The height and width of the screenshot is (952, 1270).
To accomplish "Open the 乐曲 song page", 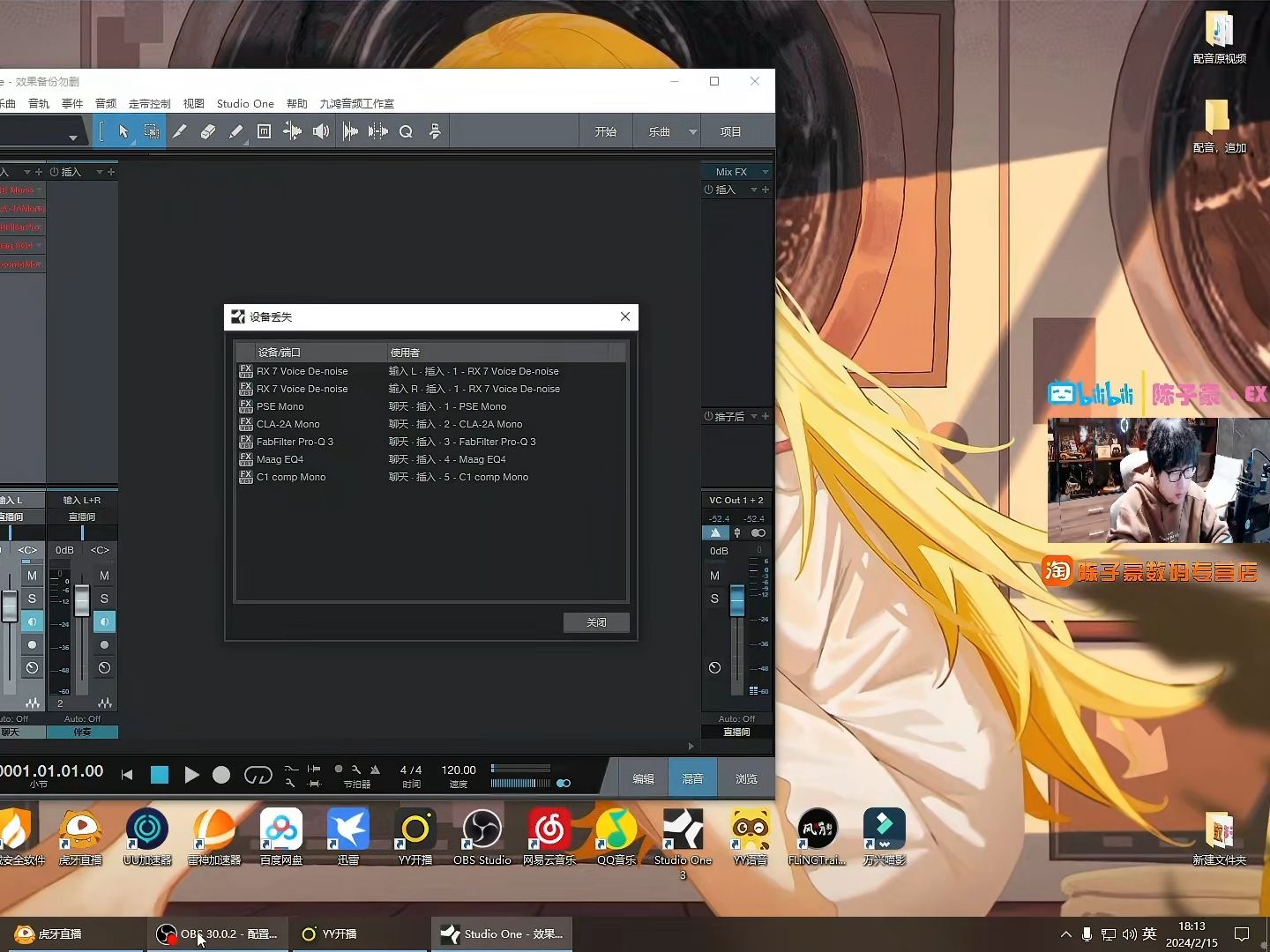I will 660,131.
